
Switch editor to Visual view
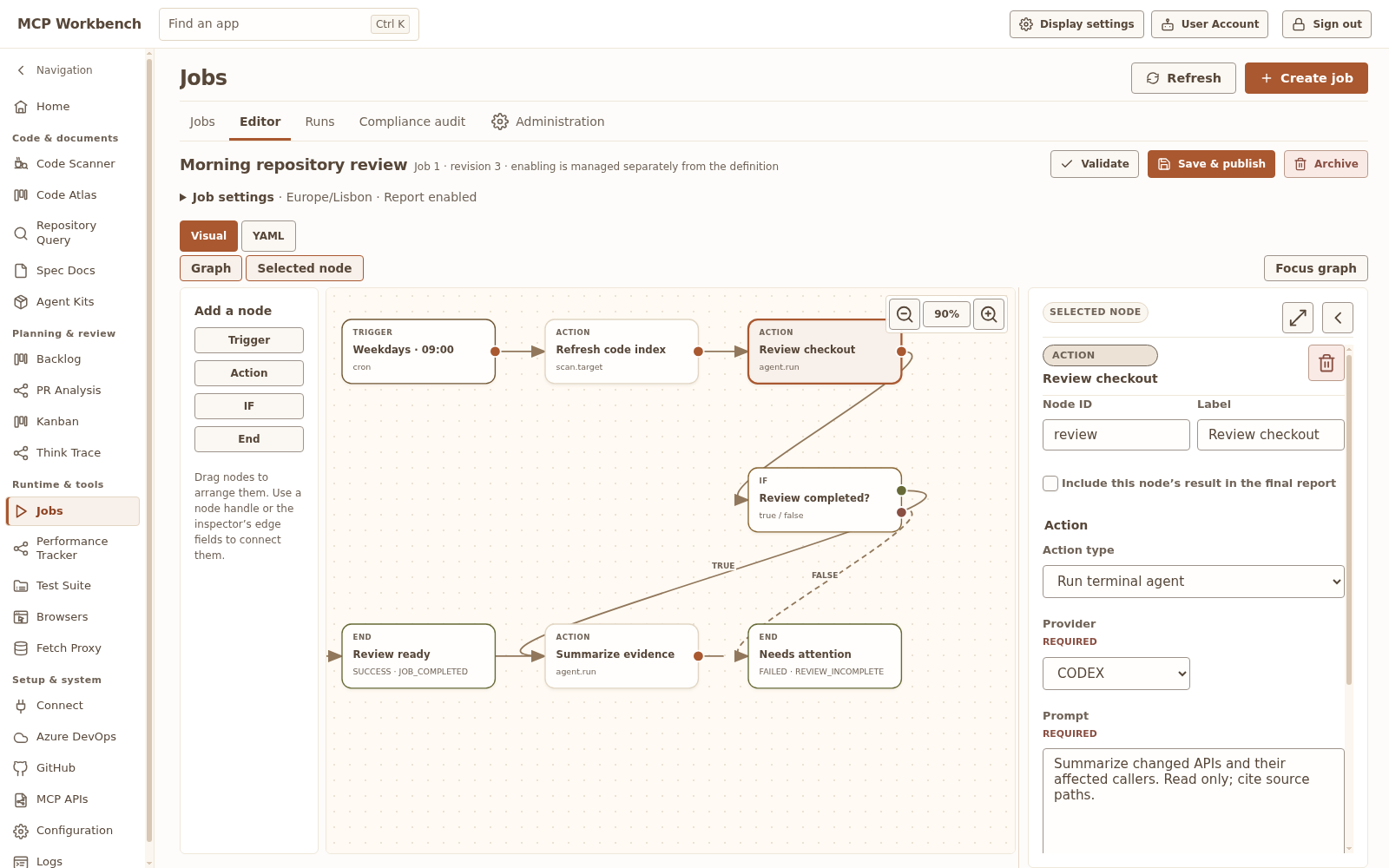(x=208, y=236)
